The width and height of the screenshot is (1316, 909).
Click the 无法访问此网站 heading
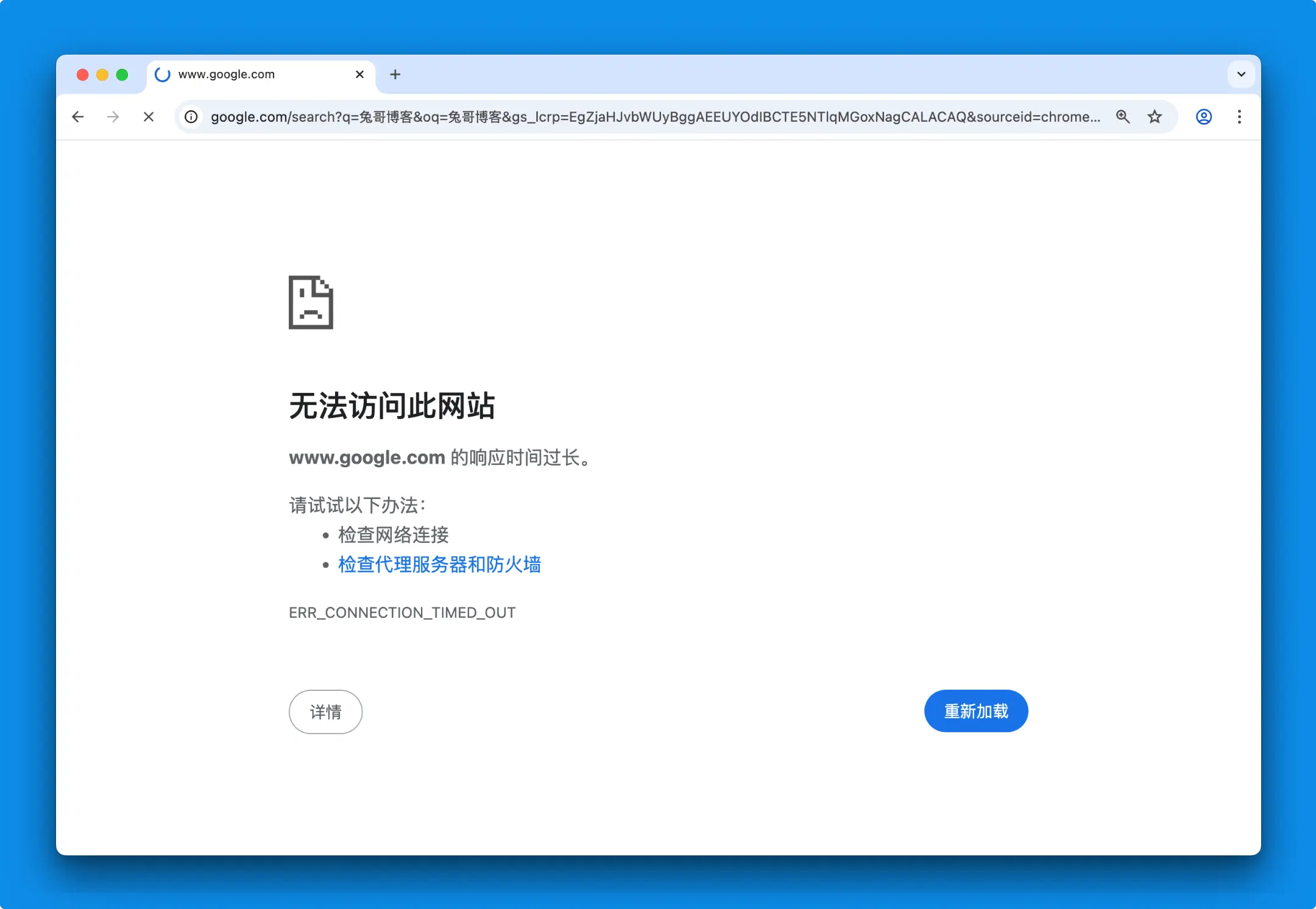point(392,406)
